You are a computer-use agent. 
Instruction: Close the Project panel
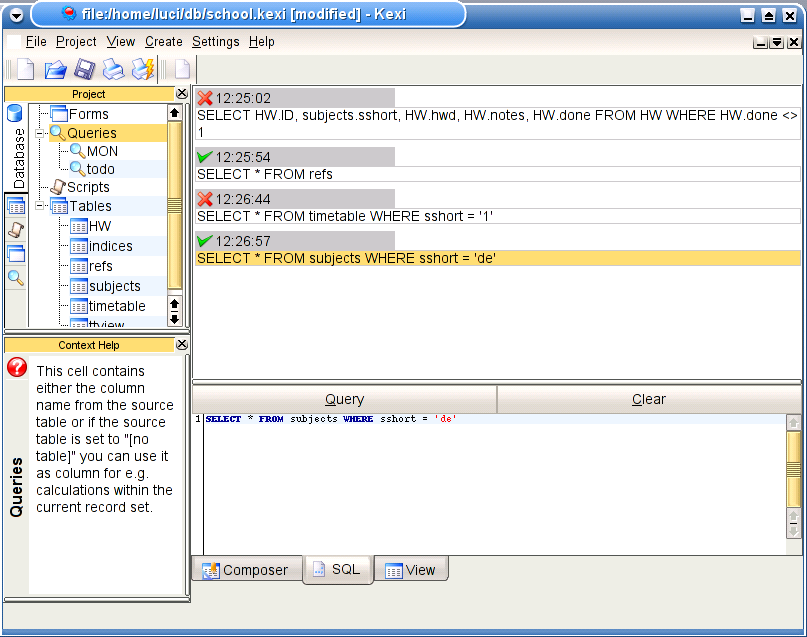click(x=181, y=94)
